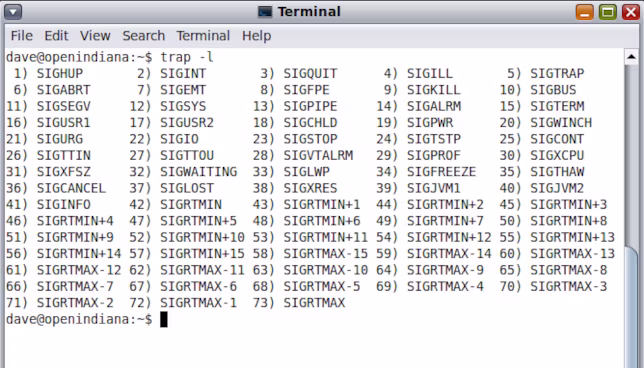Close the Terminal window
Image resolution: width=644 pixels, height=368 pixels.
pos(631,12)
